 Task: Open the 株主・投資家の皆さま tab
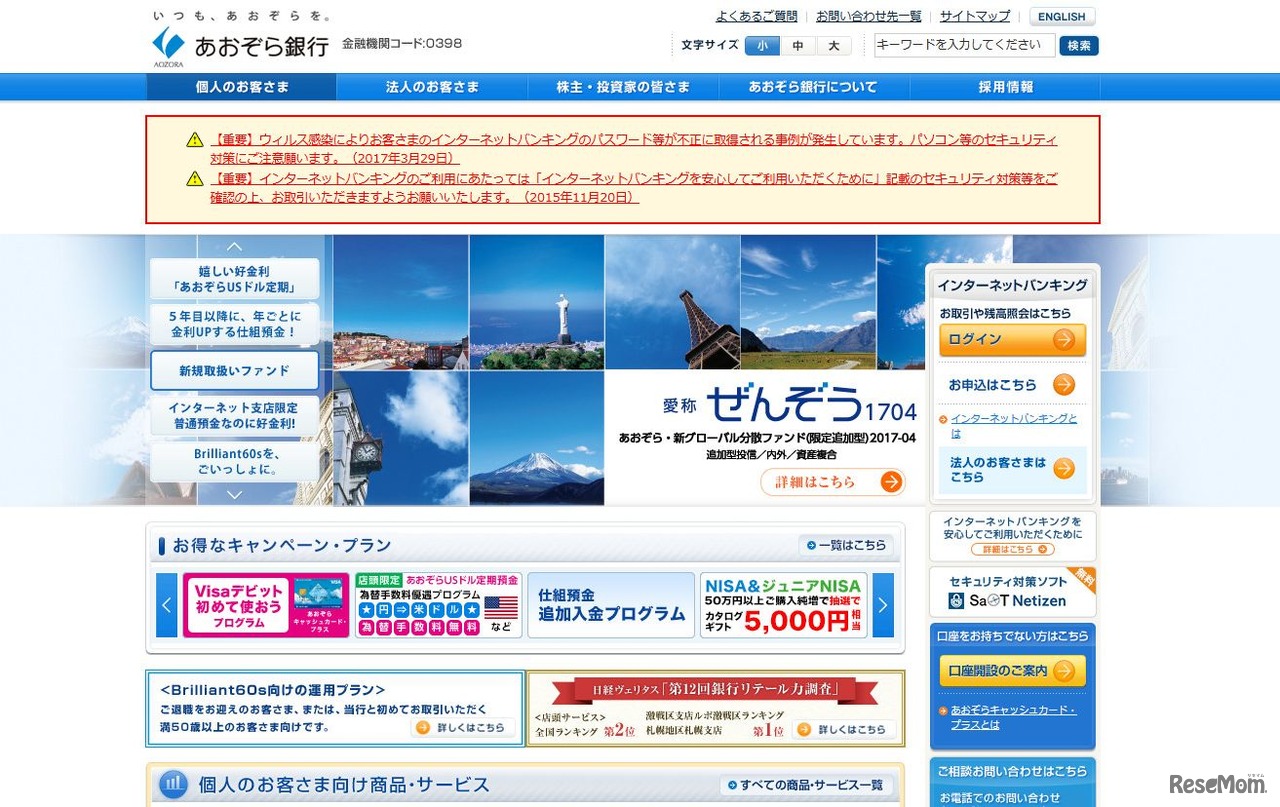tap(624, 87)
